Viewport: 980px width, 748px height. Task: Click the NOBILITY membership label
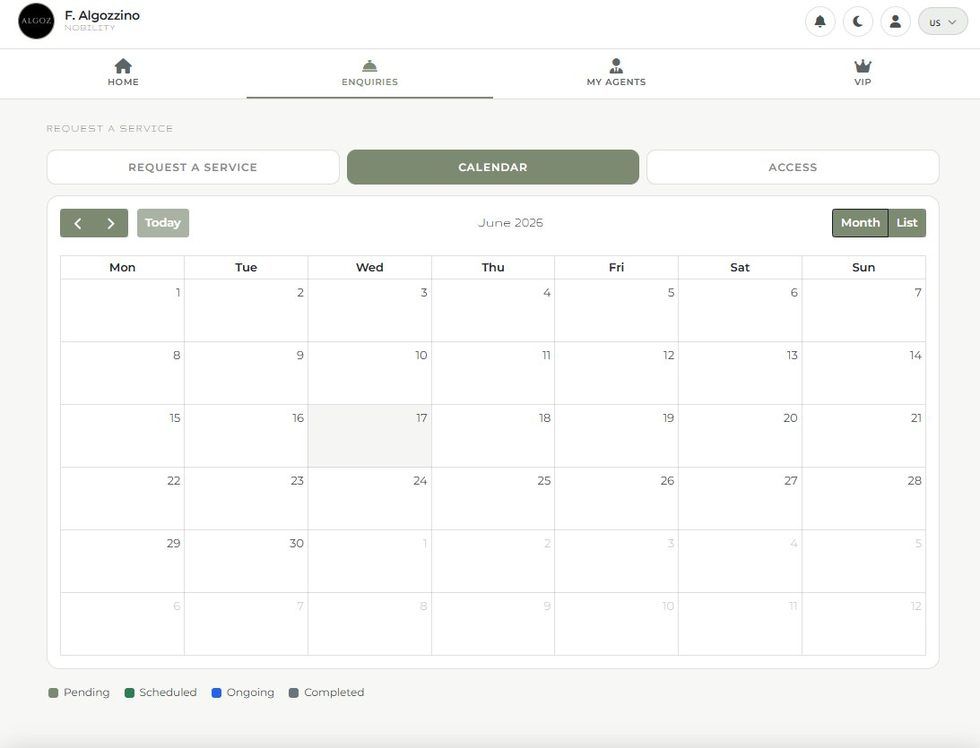[90, 27]
